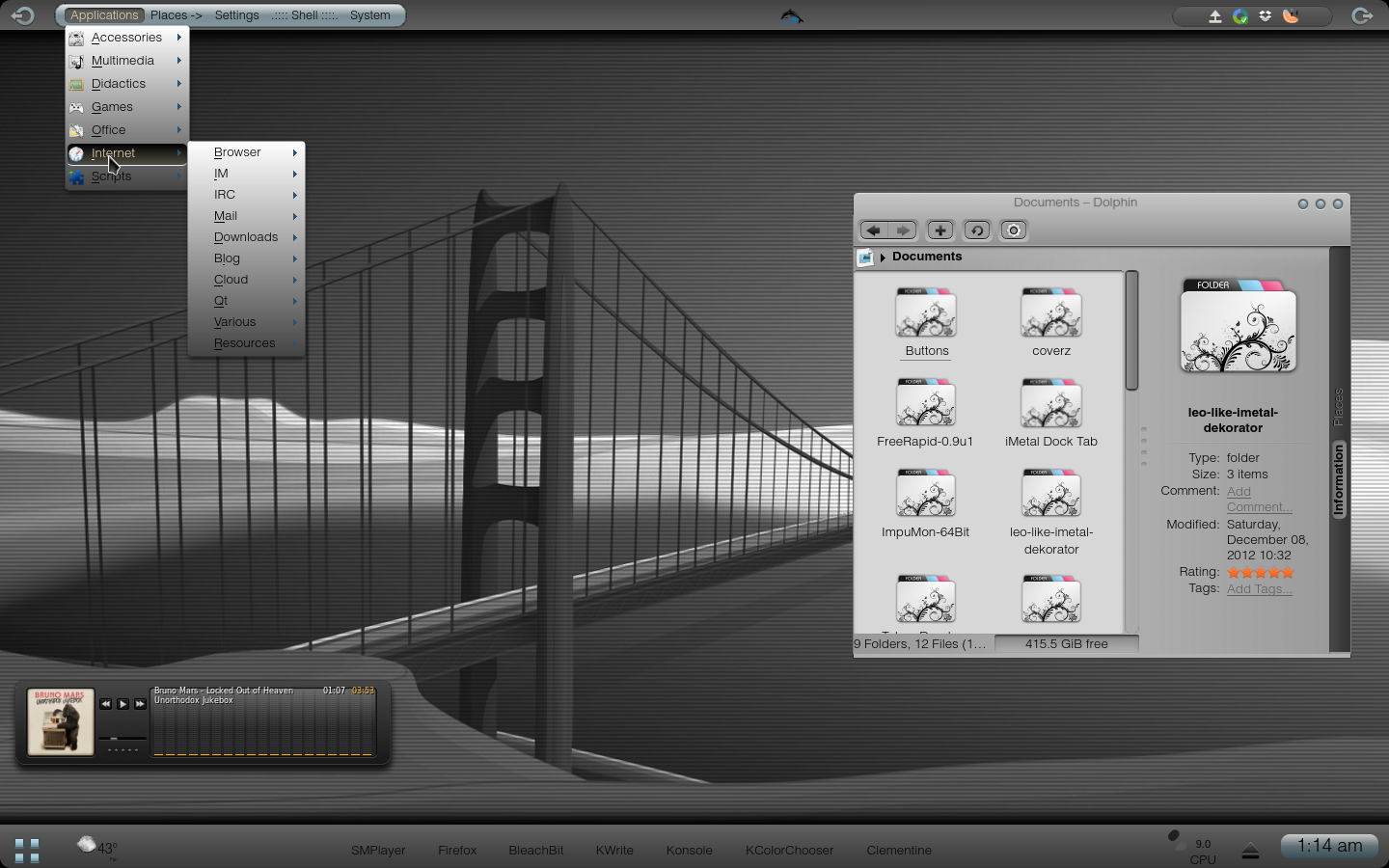Image resolution: width=1389 pixels, height=868 pixels.
Task: Select the IRC submenu entry
Action: pyautogui.click(x=247, y=195)
